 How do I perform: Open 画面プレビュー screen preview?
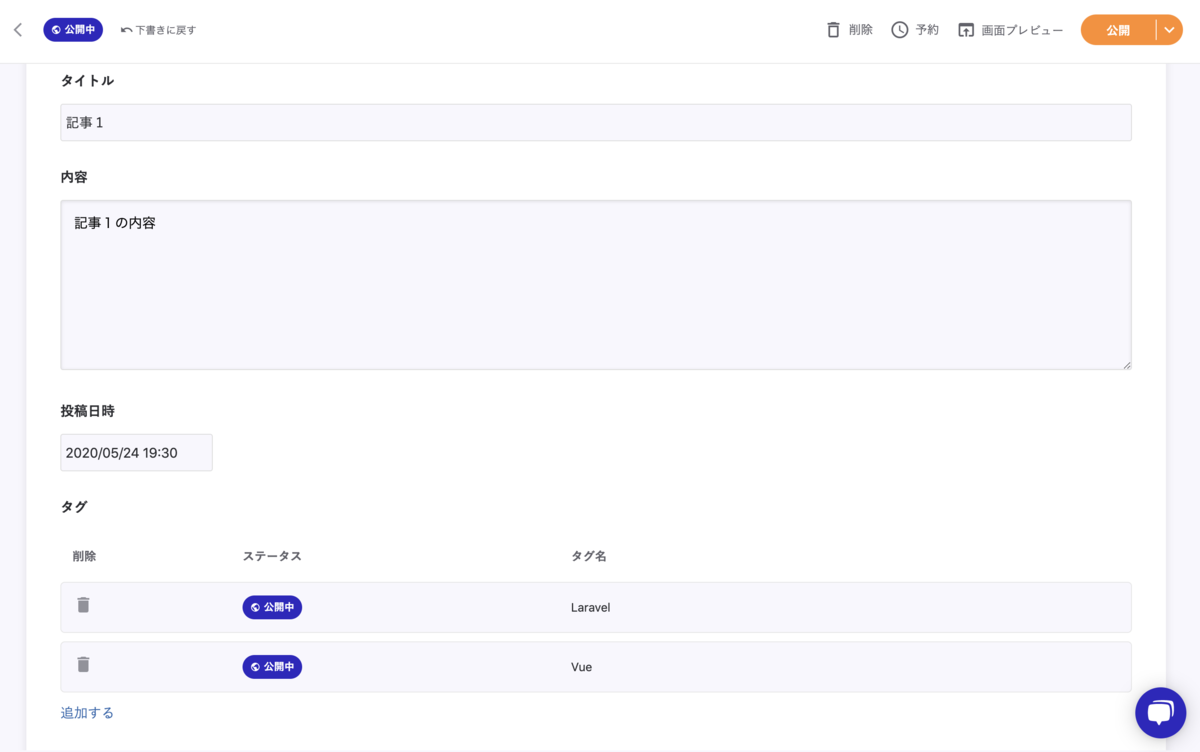point(1010,30)
